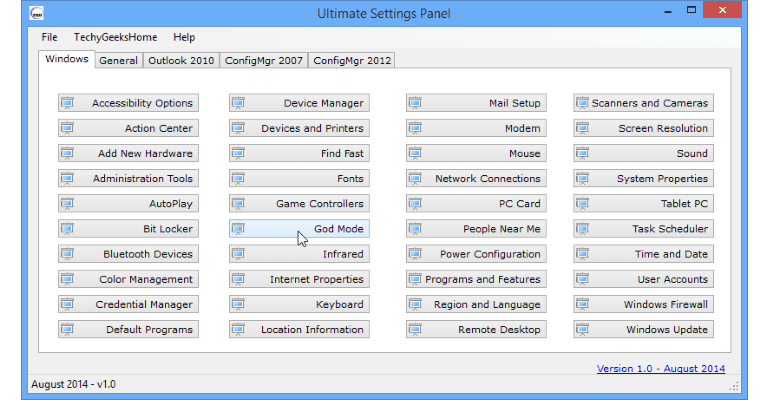Select the ConfigMgr 2012 tab
Viewport: 770px width, 400px height.
click(x=352, y=60)
